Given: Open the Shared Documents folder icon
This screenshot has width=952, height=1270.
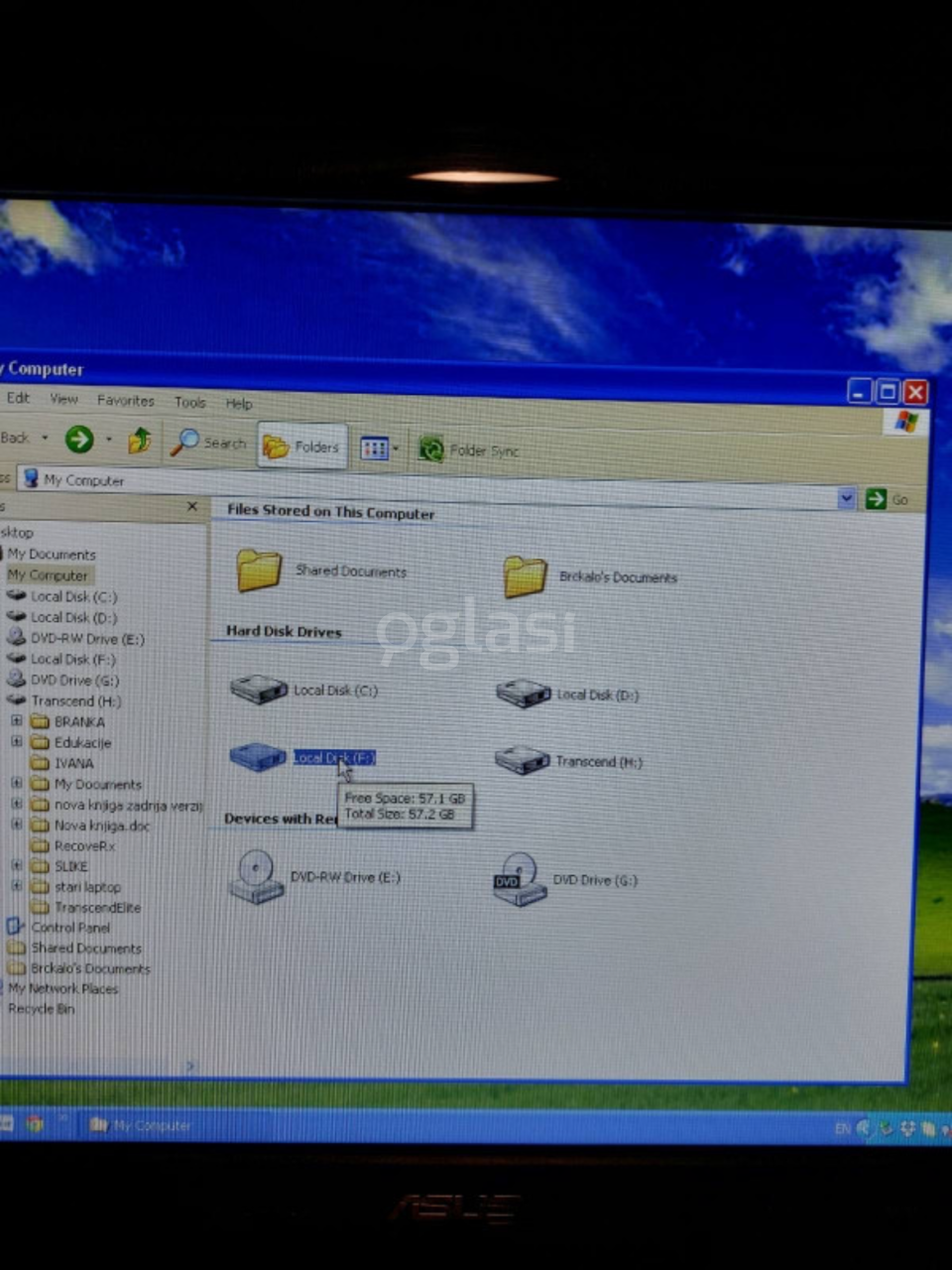Looking at the screenshot, I should [259, 570].
